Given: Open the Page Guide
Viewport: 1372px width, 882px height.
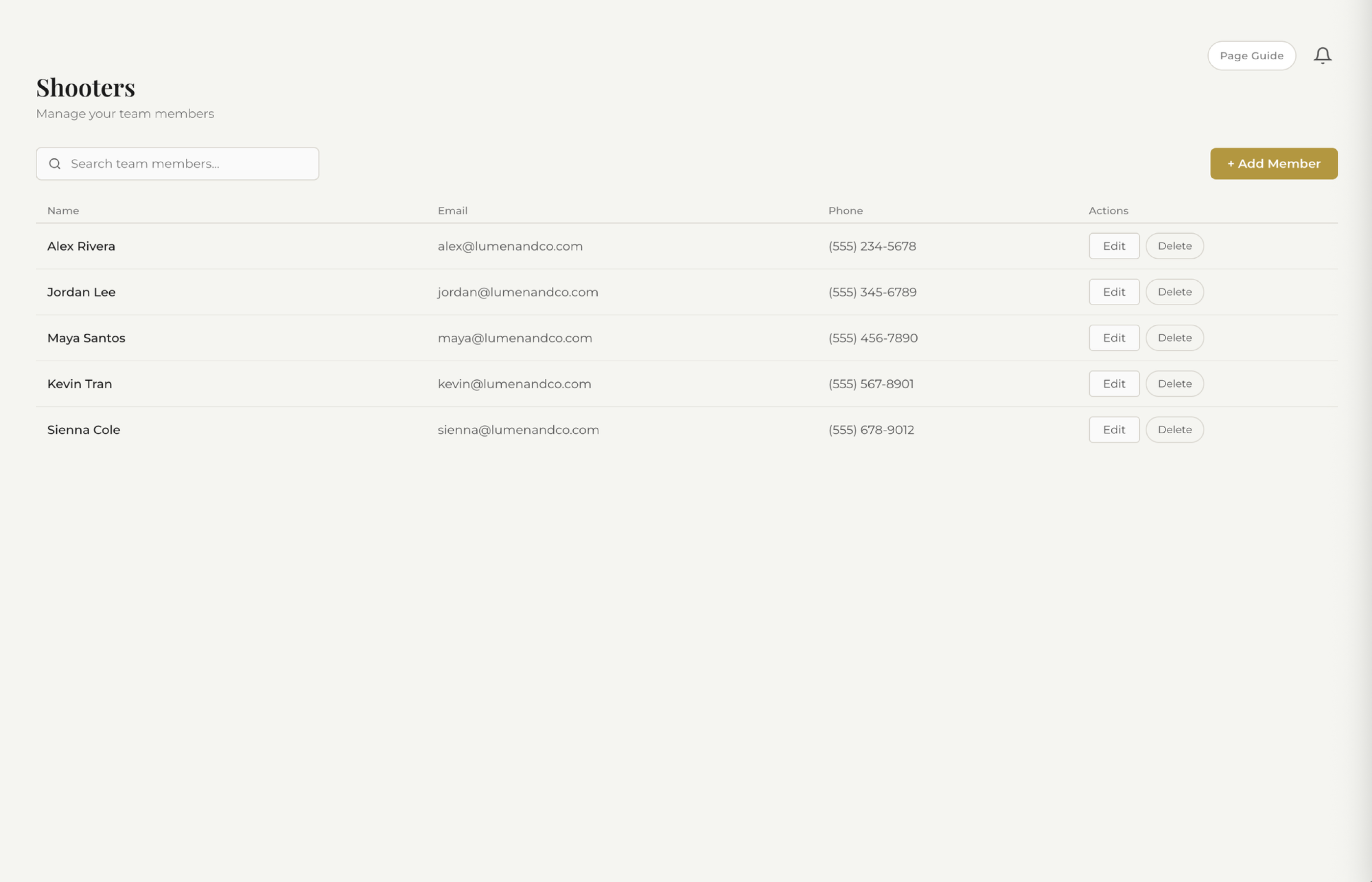Looking at the screenshot, I should click(x=1252, y=55).
